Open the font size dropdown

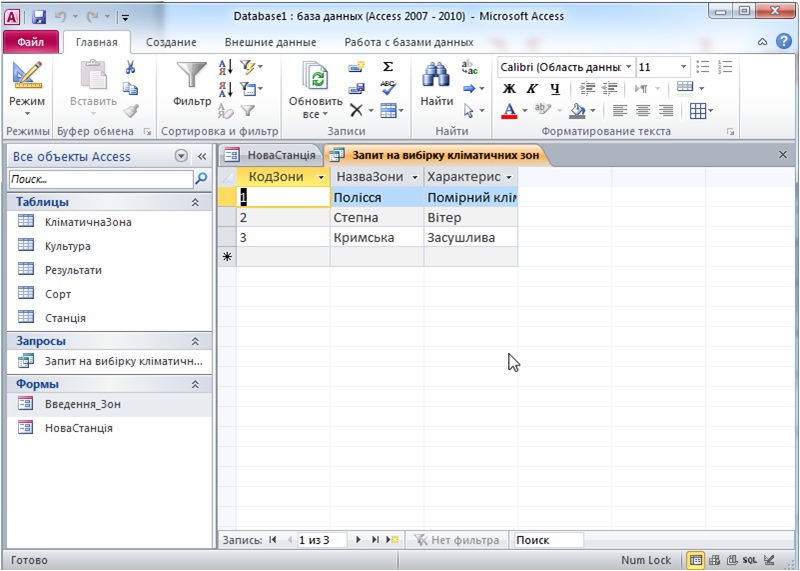tap(683, 67)
